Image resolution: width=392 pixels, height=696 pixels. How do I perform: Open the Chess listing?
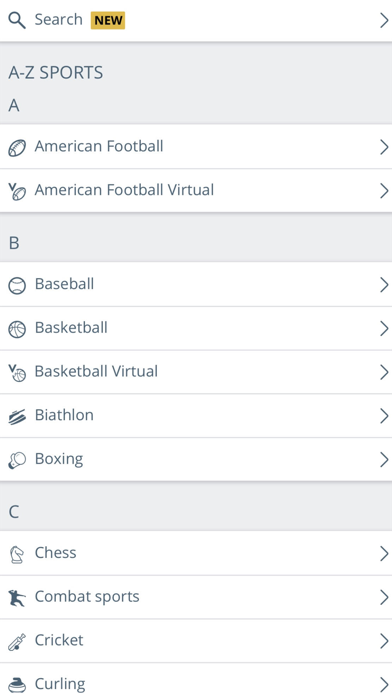click(196, 553)
